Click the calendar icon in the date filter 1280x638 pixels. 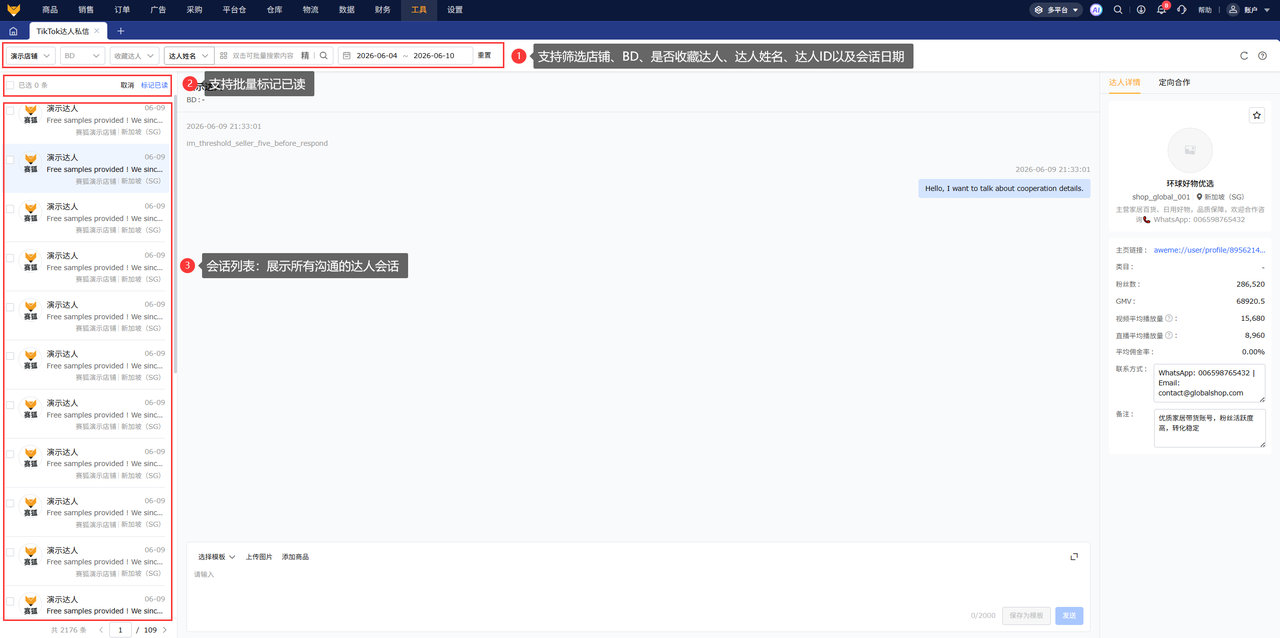346,56
